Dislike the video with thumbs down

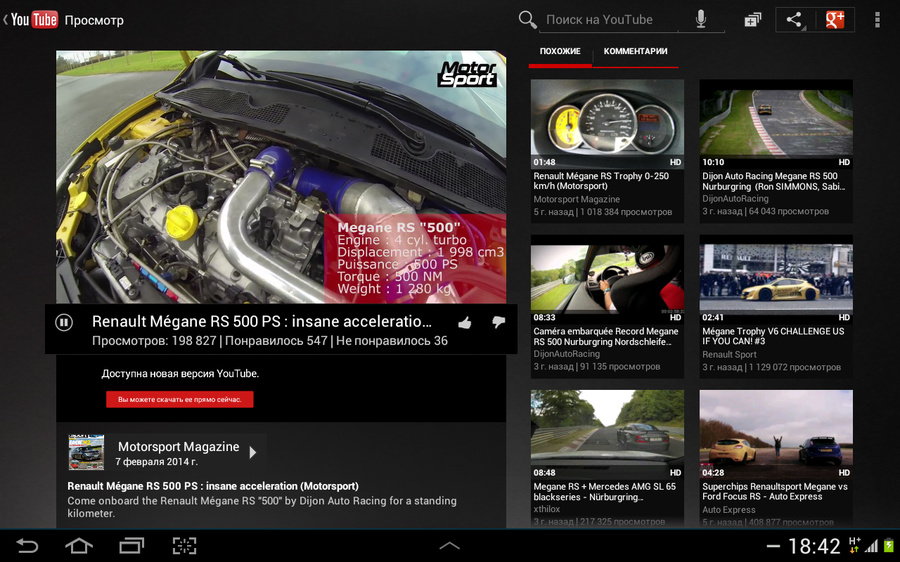[x=498, y=323]
